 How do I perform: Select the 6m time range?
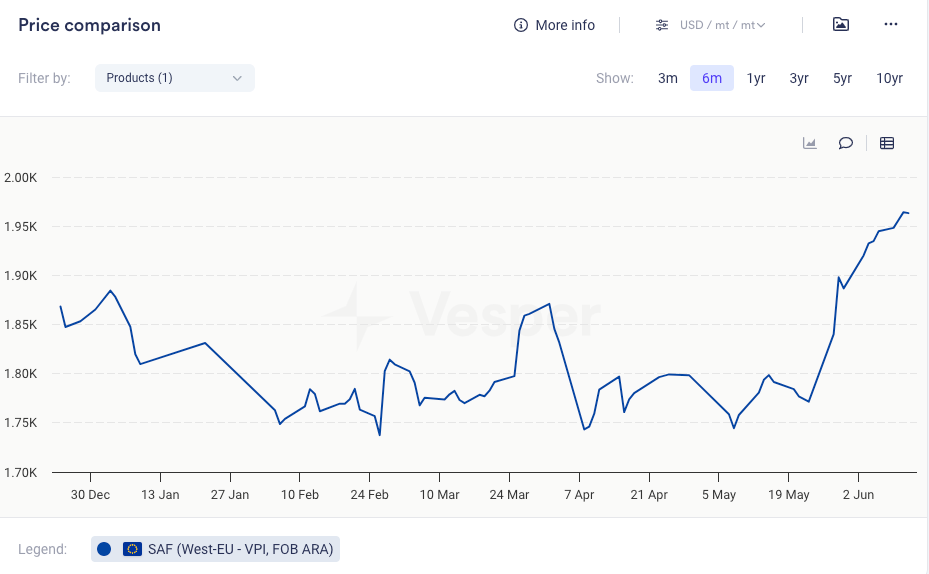coord(712,78)
